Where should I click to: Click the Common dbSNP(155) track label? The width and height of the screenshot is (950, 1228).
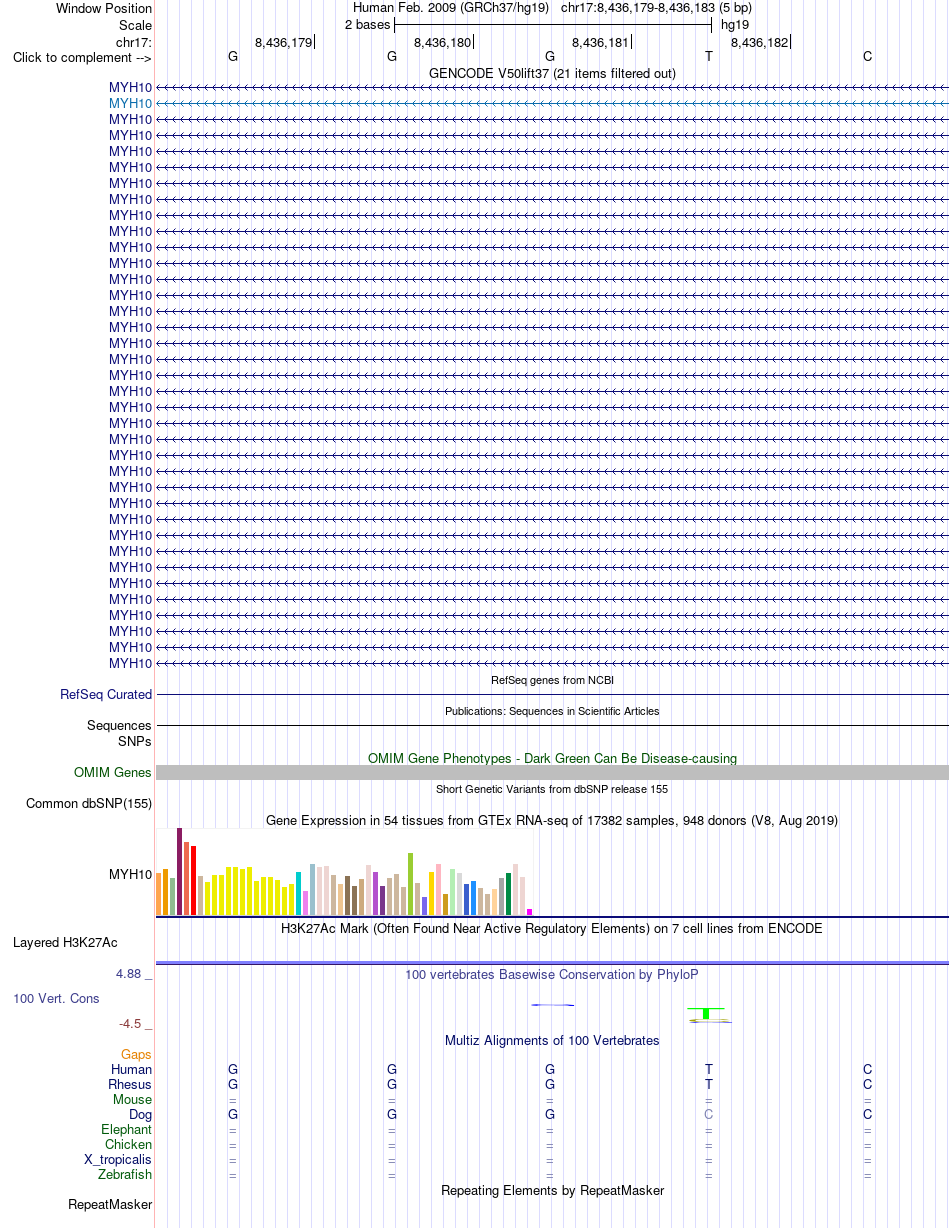click(89, 803)
